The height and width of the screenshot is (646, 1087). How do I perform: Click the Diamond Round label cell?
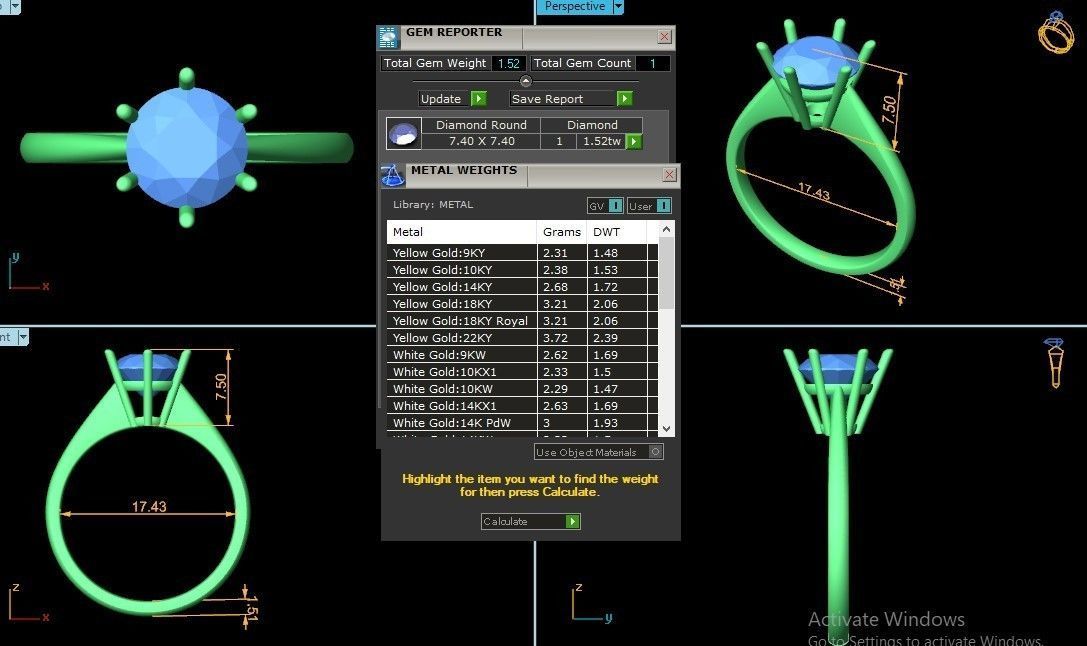point(481,125)
